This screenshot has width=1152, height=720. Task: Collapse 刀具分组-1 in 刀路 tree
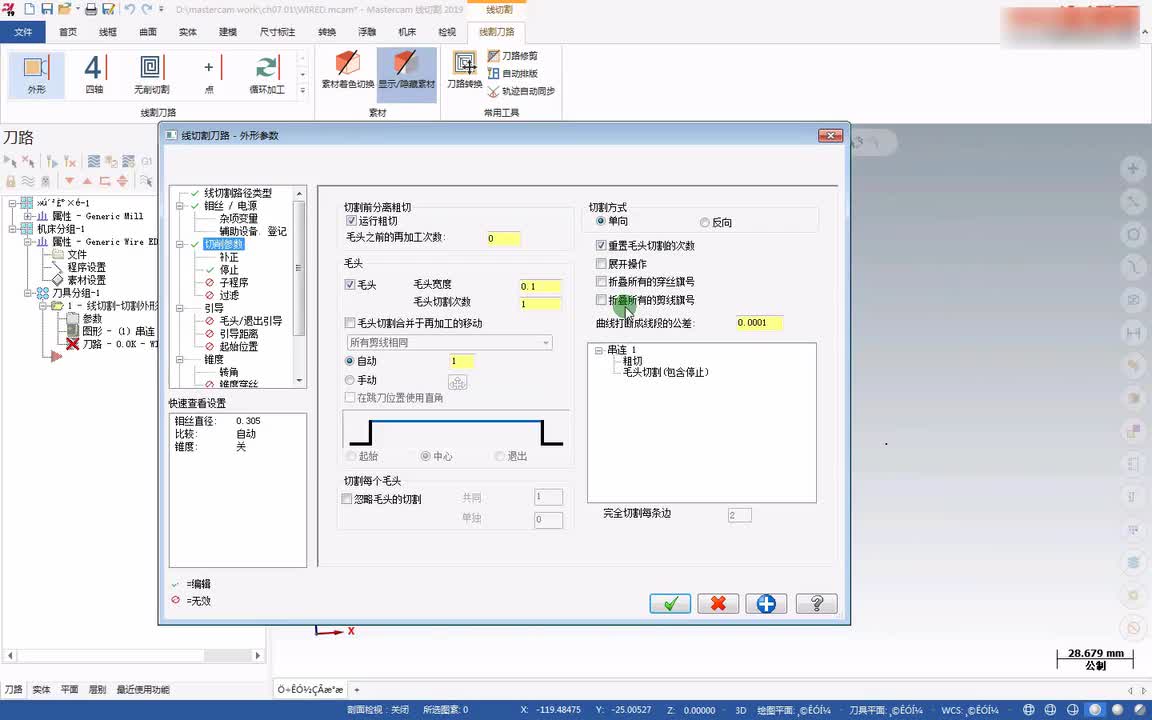tap(27, 293)
